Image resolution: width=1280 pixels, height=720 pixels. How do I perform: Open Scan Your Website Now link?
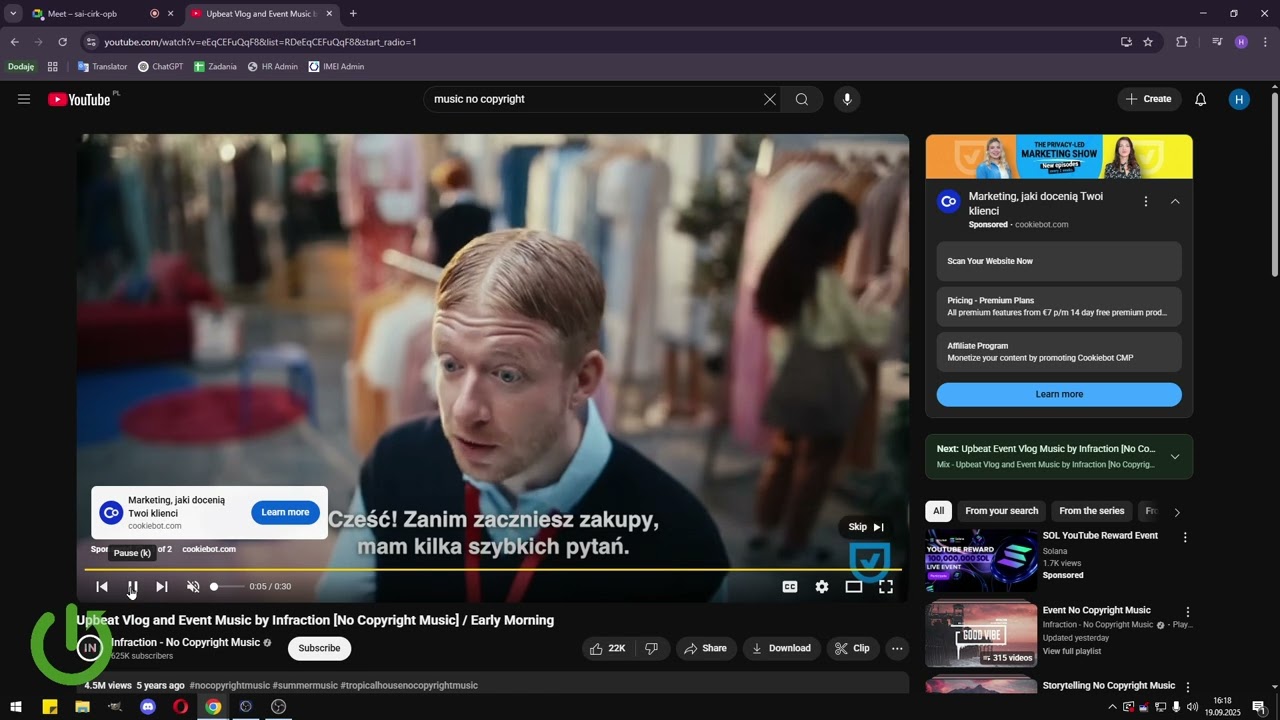tap(1059, 261)
